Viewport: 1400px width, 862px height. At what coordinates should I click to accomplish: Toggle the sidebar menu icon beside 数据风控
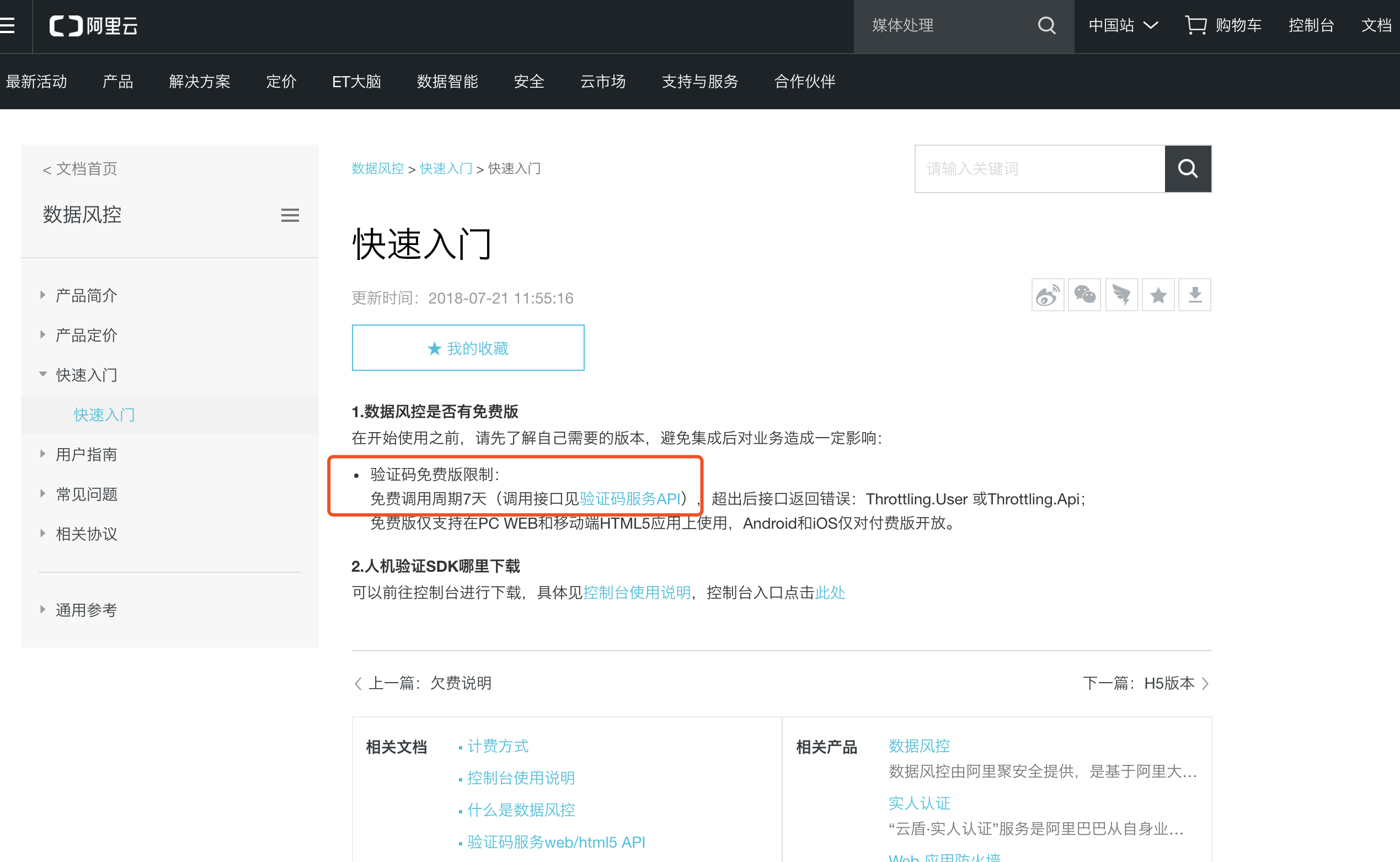290,215
